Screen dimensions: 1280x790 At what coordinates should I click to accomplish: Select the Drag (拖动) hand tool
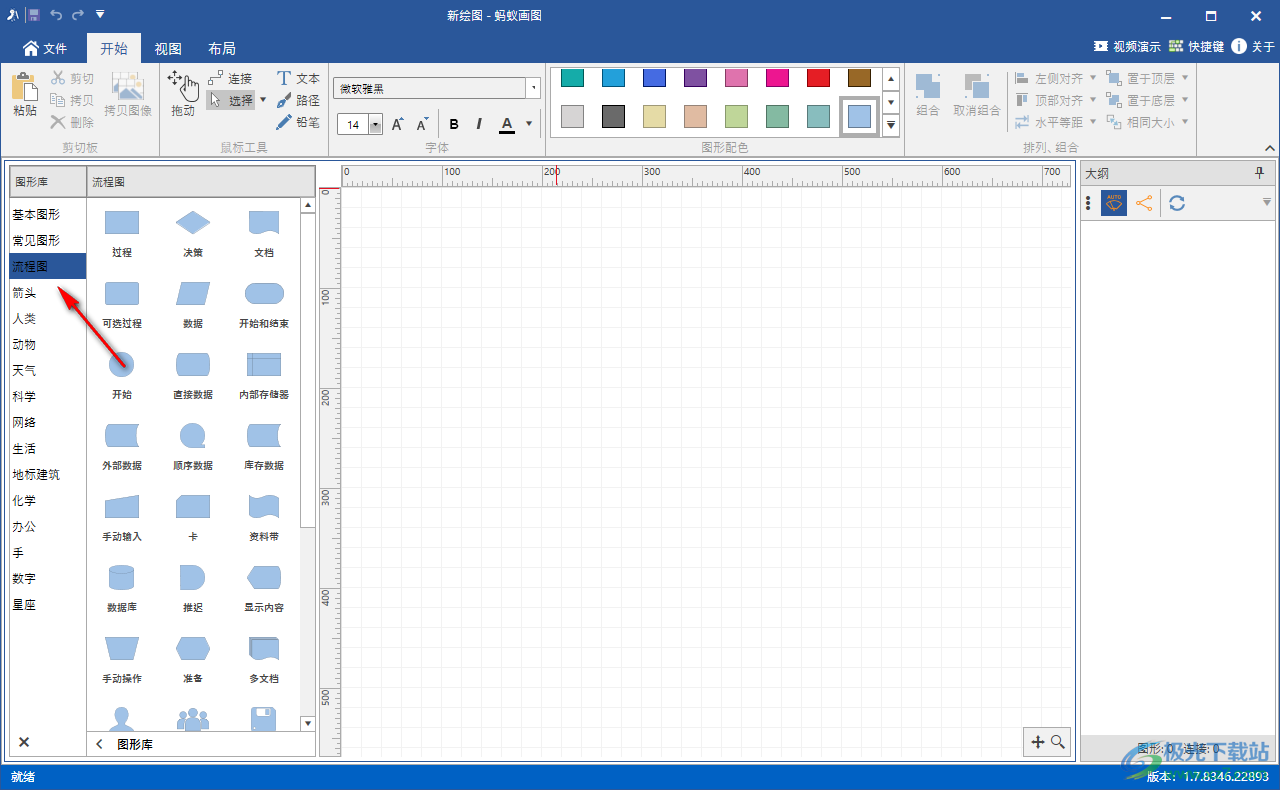(x=183, y=95)
